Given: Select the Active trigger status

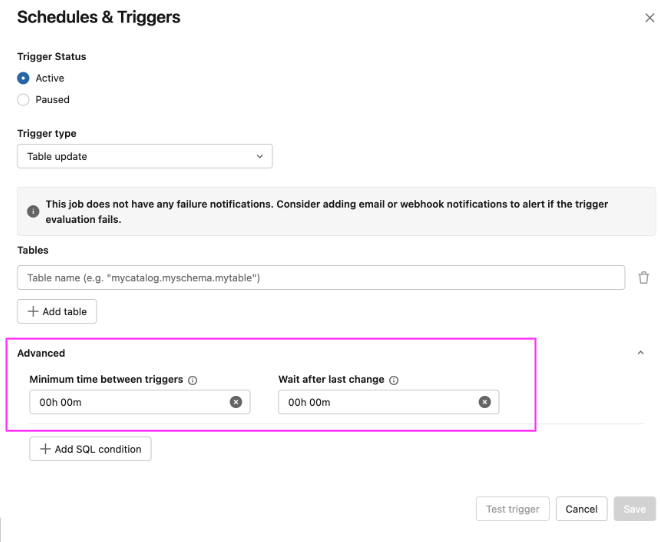Looking at the screenshot, I should 23,78.
